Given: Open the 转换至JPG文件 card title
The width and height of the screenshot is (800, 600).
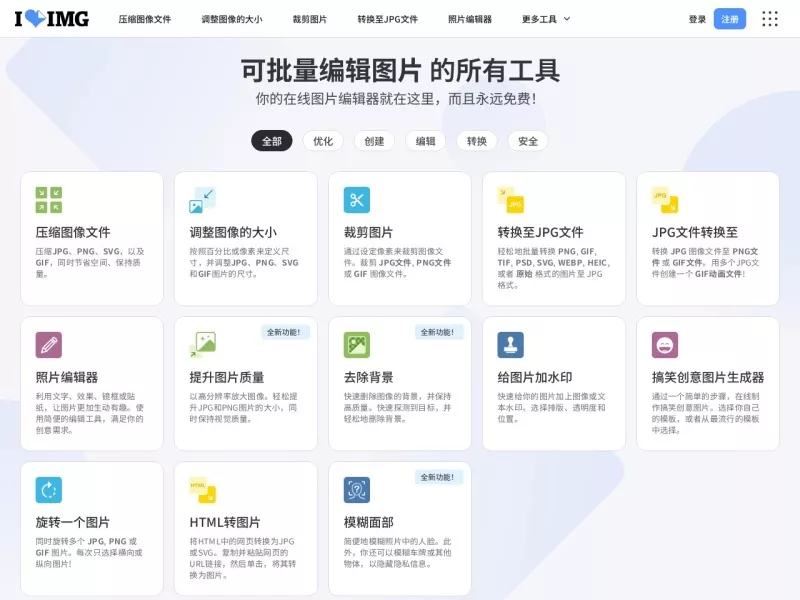Looking at the screenshot, I should (540, 232).
